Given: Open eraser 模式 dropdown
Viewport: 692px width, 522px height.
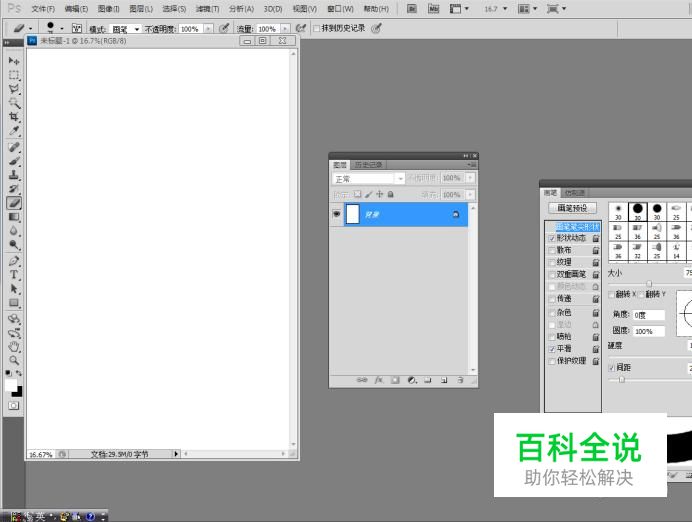Looking at the screenshot, I should point(125,29).
